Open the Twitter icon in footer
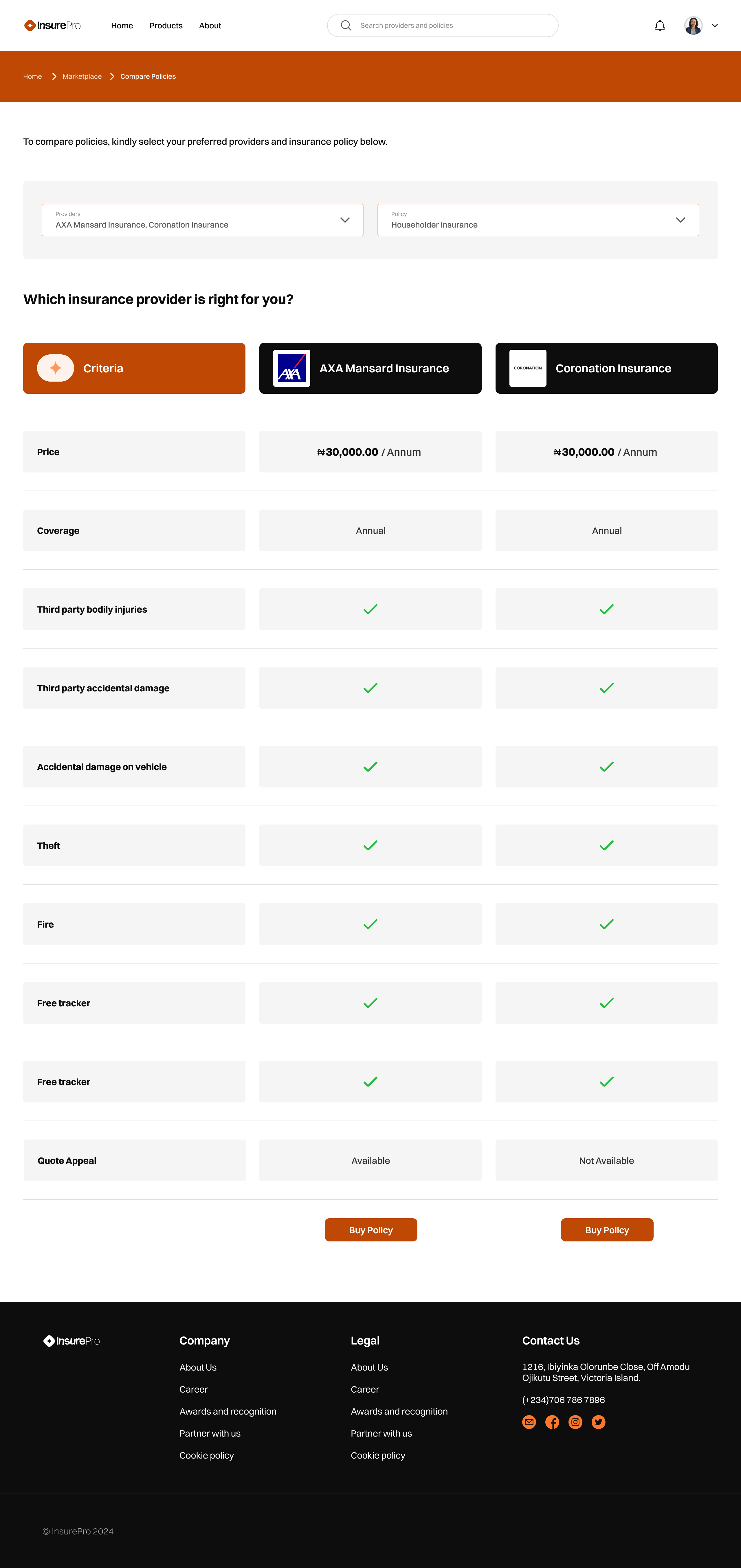 pyautogui.click(x=598, y=1422)
